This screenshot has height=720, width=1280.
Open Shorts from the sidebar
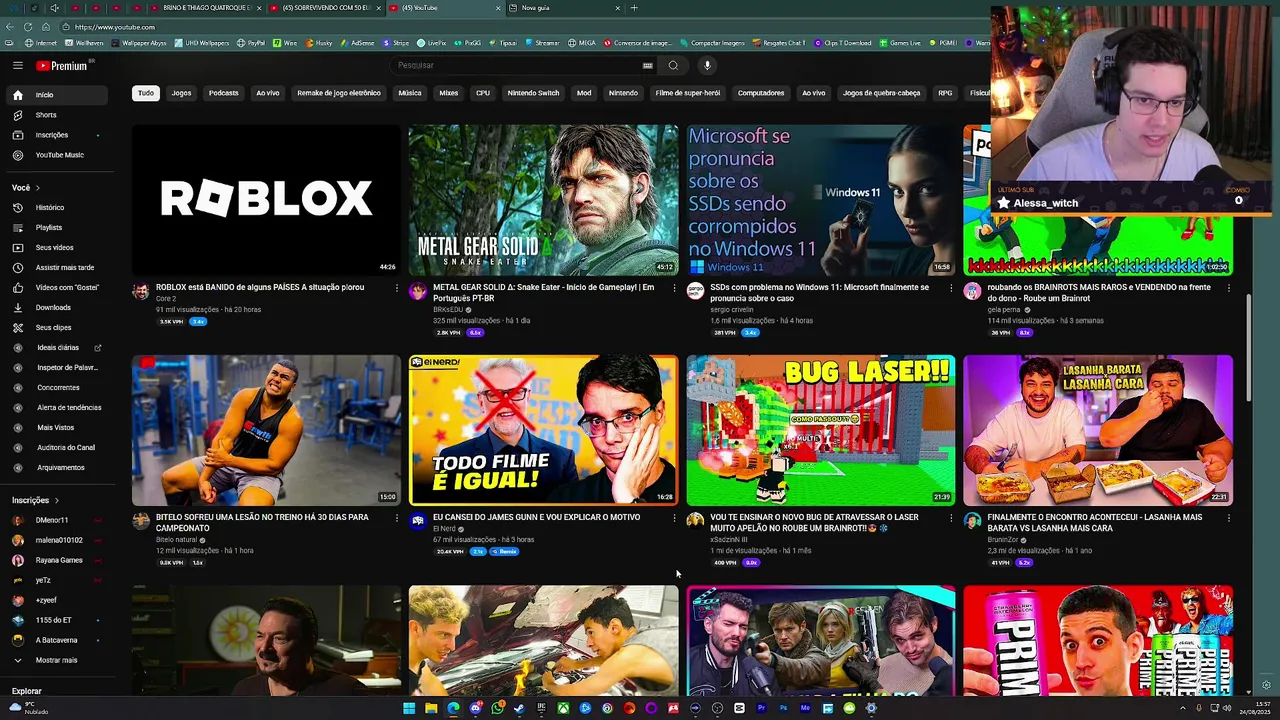[56, 115]
